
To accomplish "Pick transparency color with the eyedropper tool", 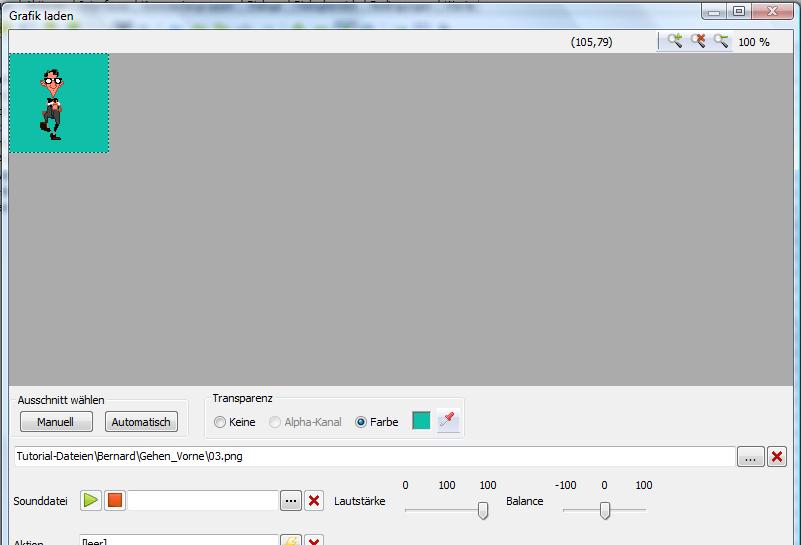I will coord(448,421).
